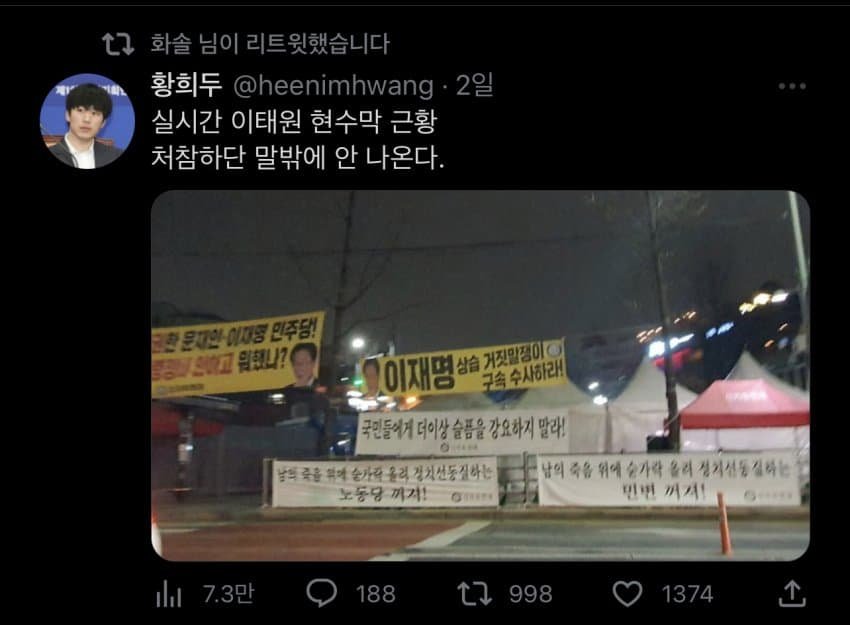Click the 1374 likes count
Viewport: 850px width, 625px height.
tap(687, 594)
